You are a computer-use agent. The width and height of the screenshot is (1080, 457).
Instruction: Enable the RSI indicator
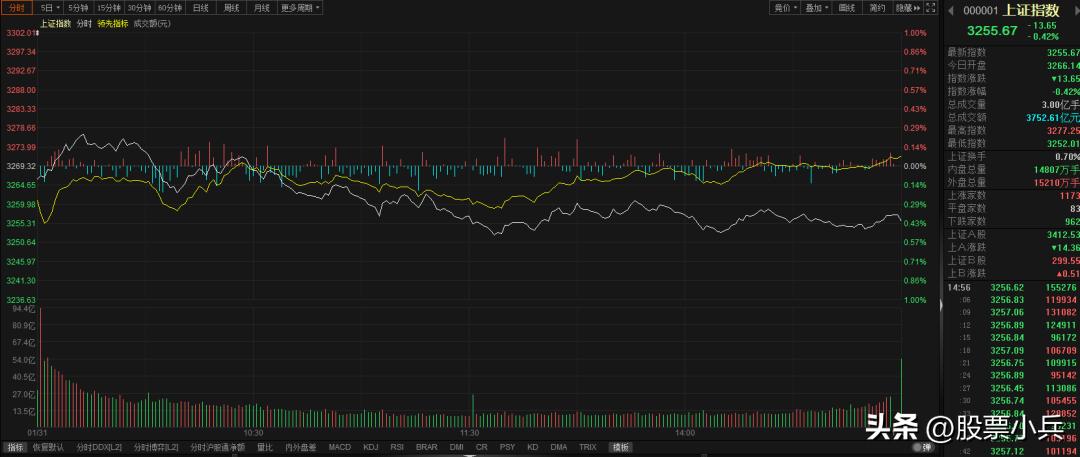point(397,447)
